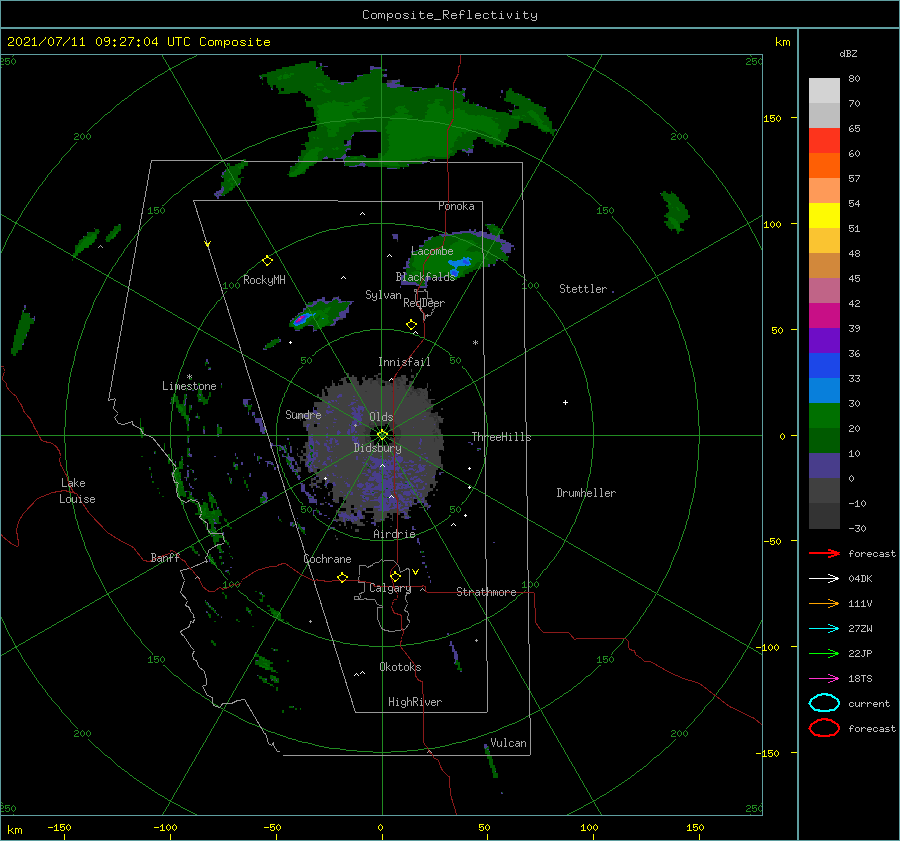
Task: Click the Ponoka label
Action: tap(456, 206)
